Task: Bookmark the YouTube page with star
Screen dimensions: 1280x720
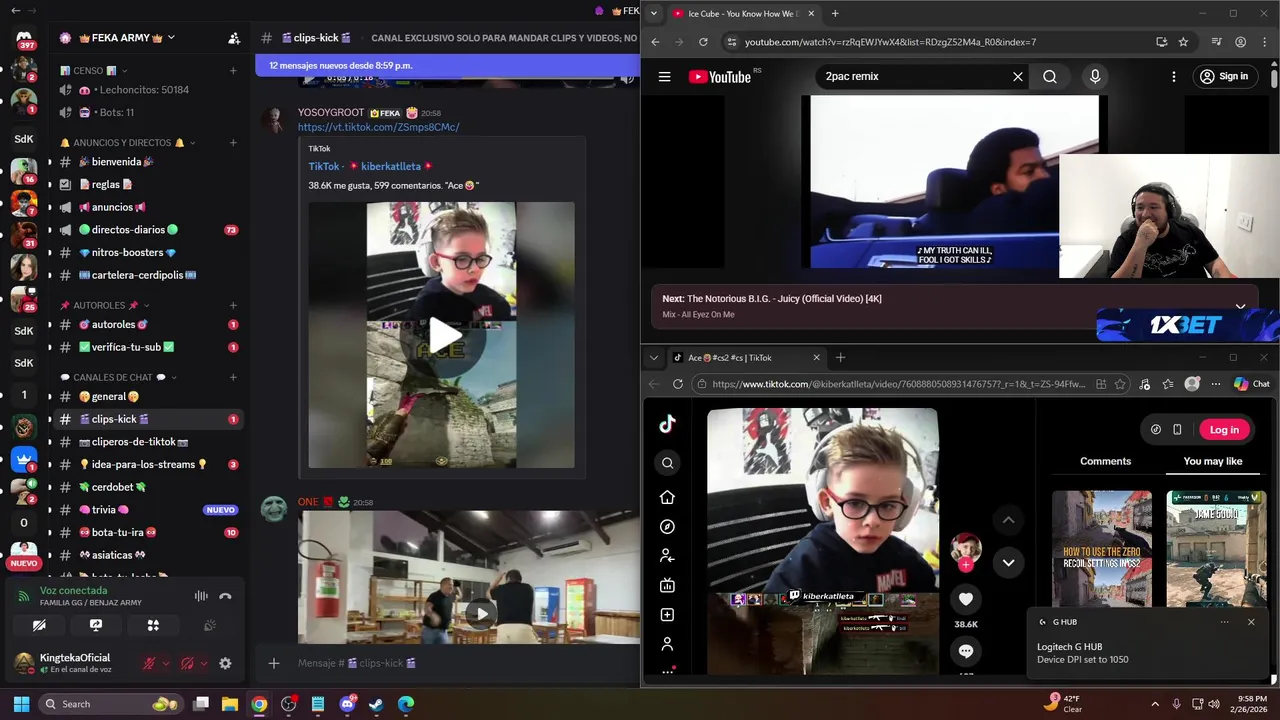Action: tap(1183, 42)
